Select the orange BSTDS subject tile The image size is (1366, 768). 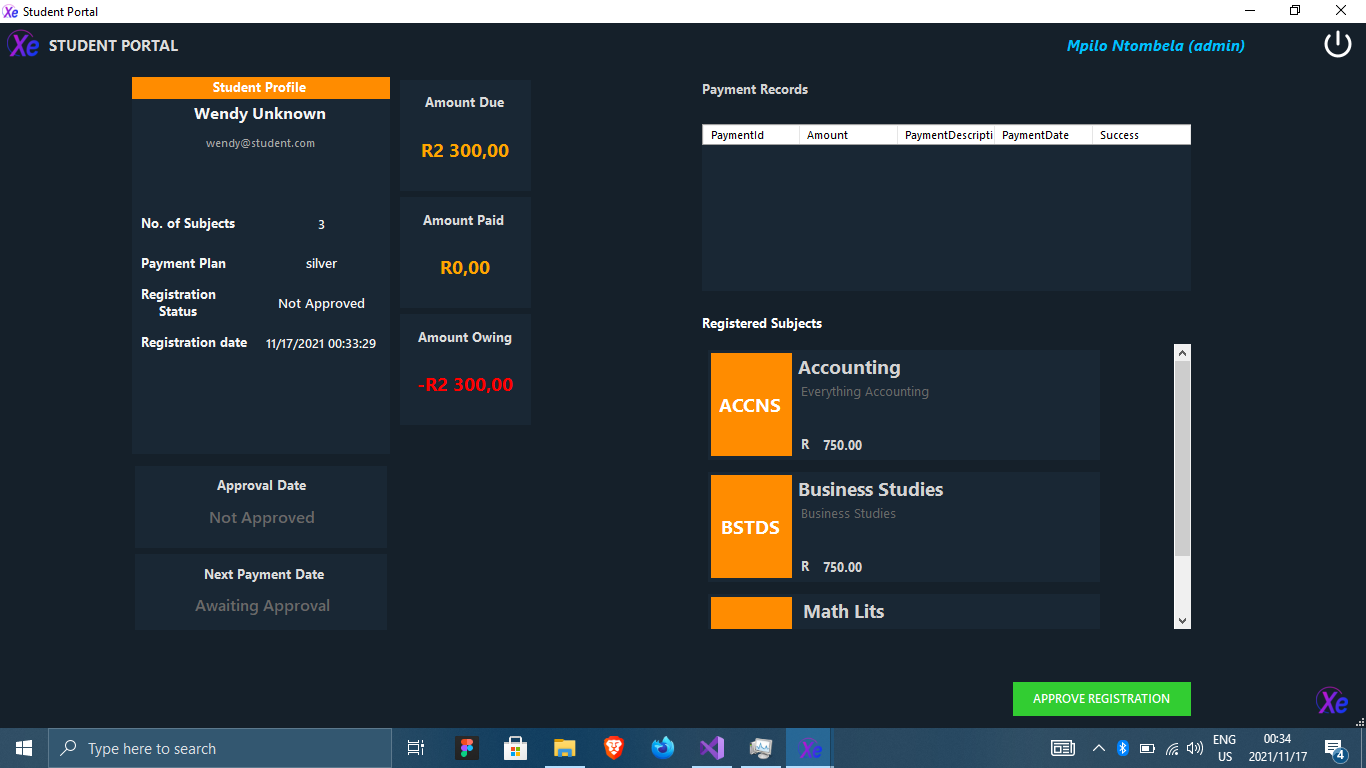[x=751, y=527]
